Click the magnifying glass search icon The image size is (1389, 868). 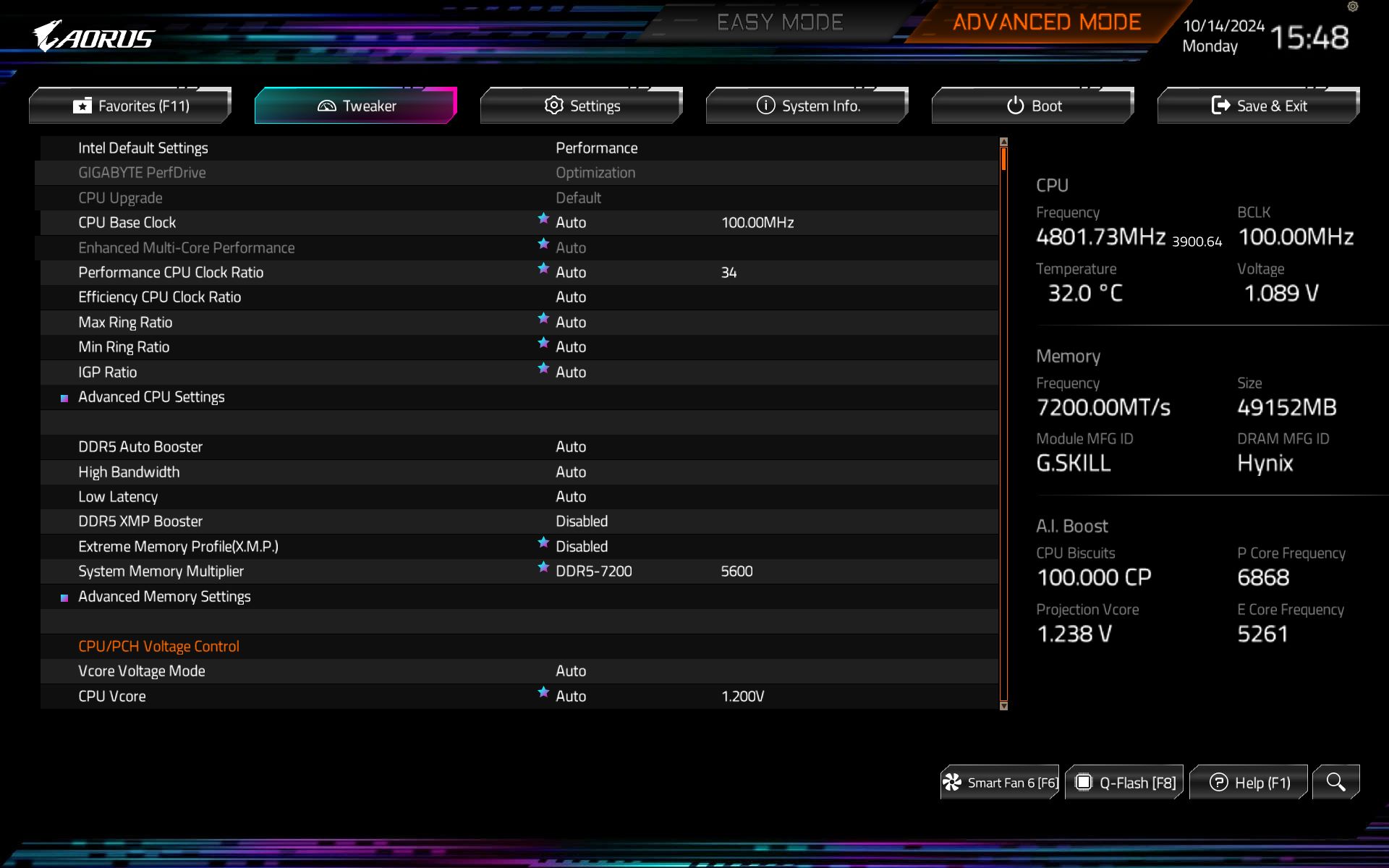click(1335, 782)
